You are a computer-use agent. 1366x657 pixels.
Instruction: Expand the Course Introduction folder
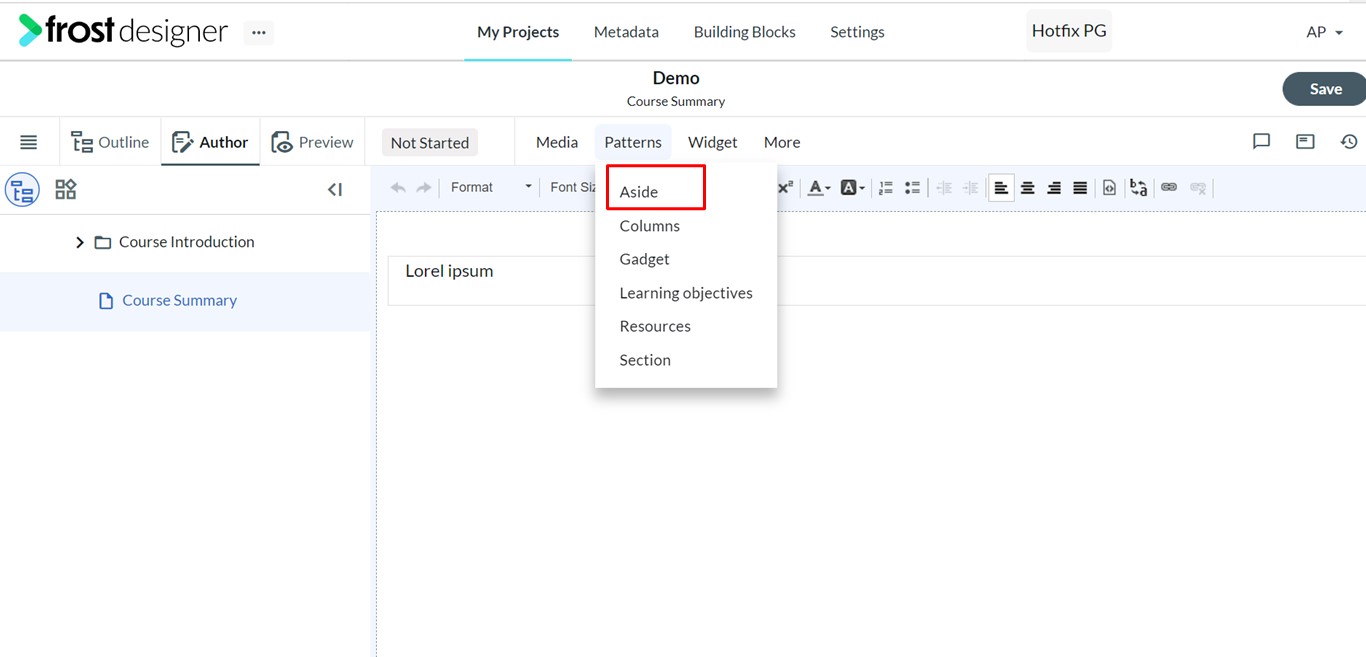click(80, 242)
